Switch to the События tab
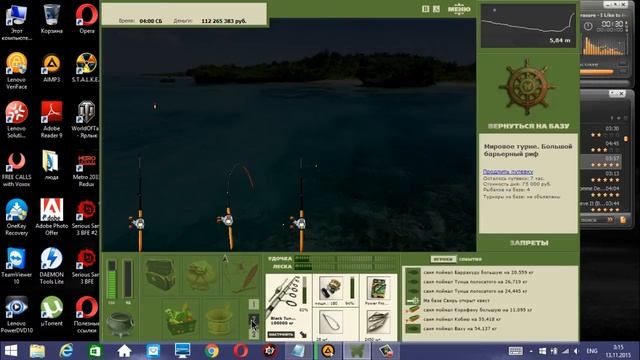Screen dimensions: 640x360 pyautogui.click(x=470, y=259)
